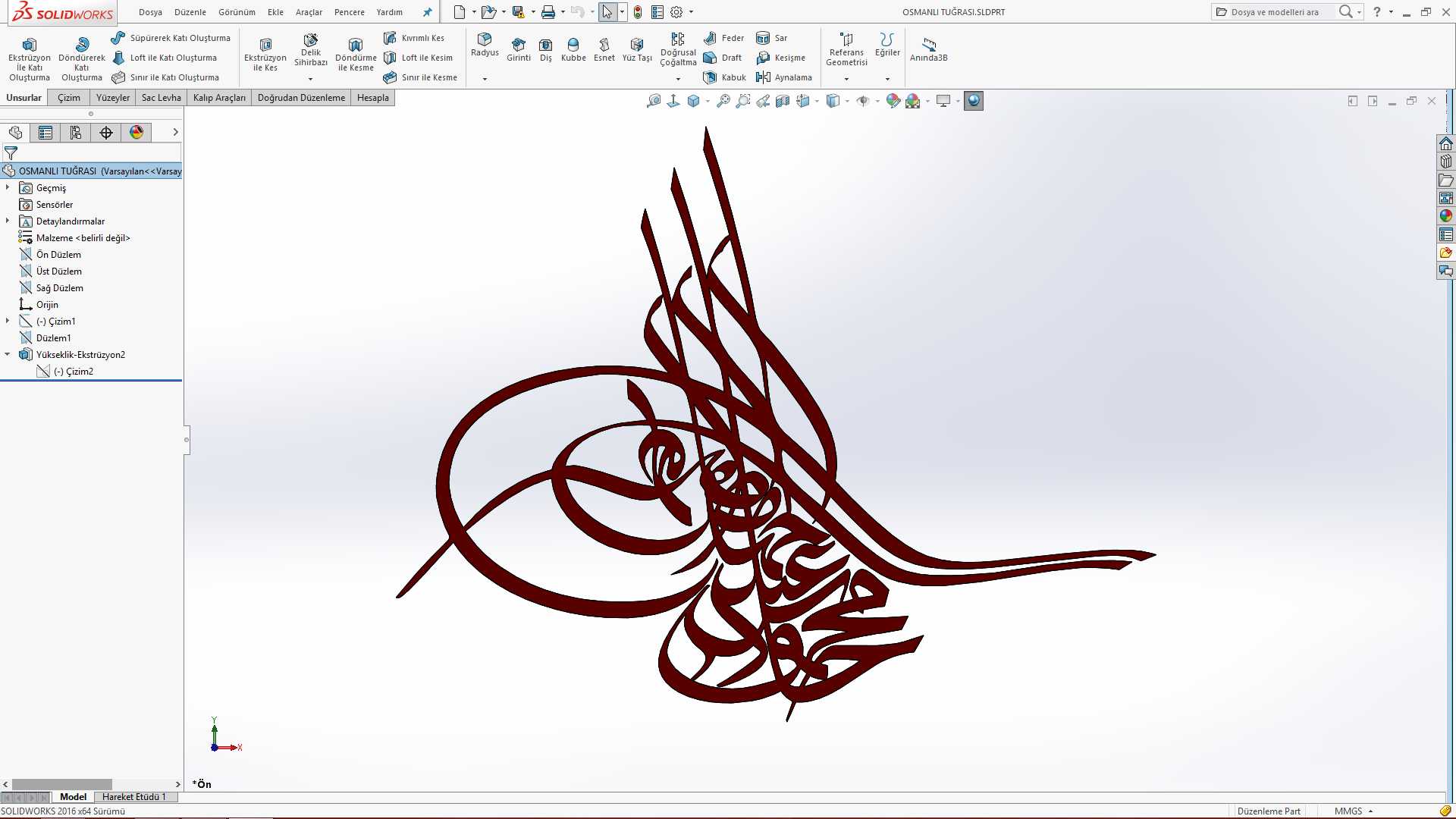The image size is (1456, 819).
Task: Click the Esnet flex tool
Action: 604,50
